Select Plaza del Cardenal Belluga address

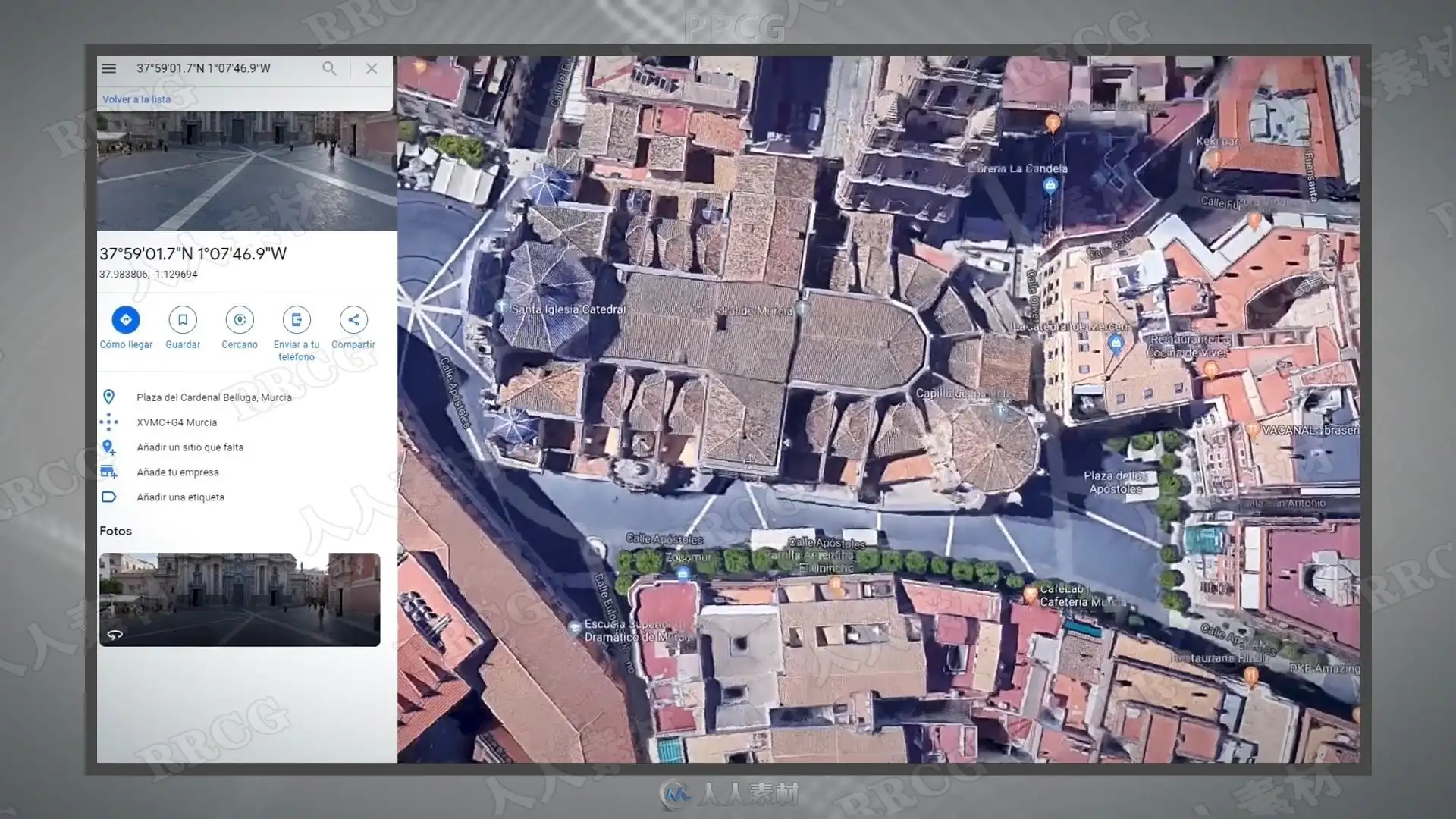pyautogui.click(x=214, y=397)
